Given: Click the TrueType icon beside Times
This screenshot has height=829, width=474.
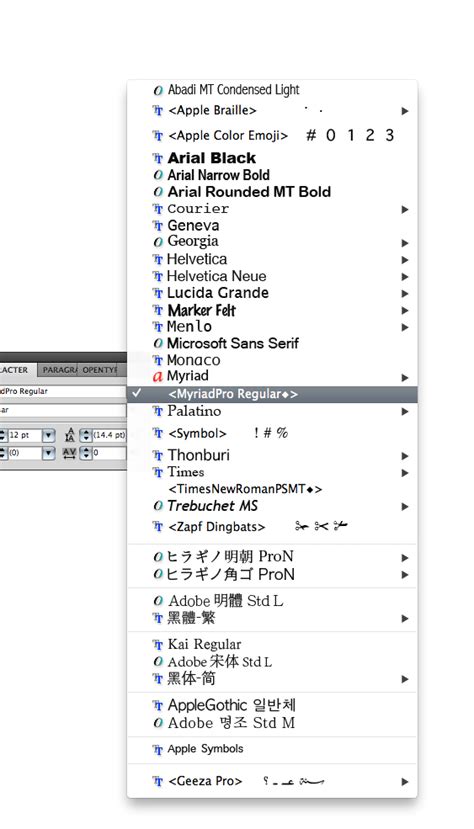Looking at the screenshot, I should (x=157, y=472).
